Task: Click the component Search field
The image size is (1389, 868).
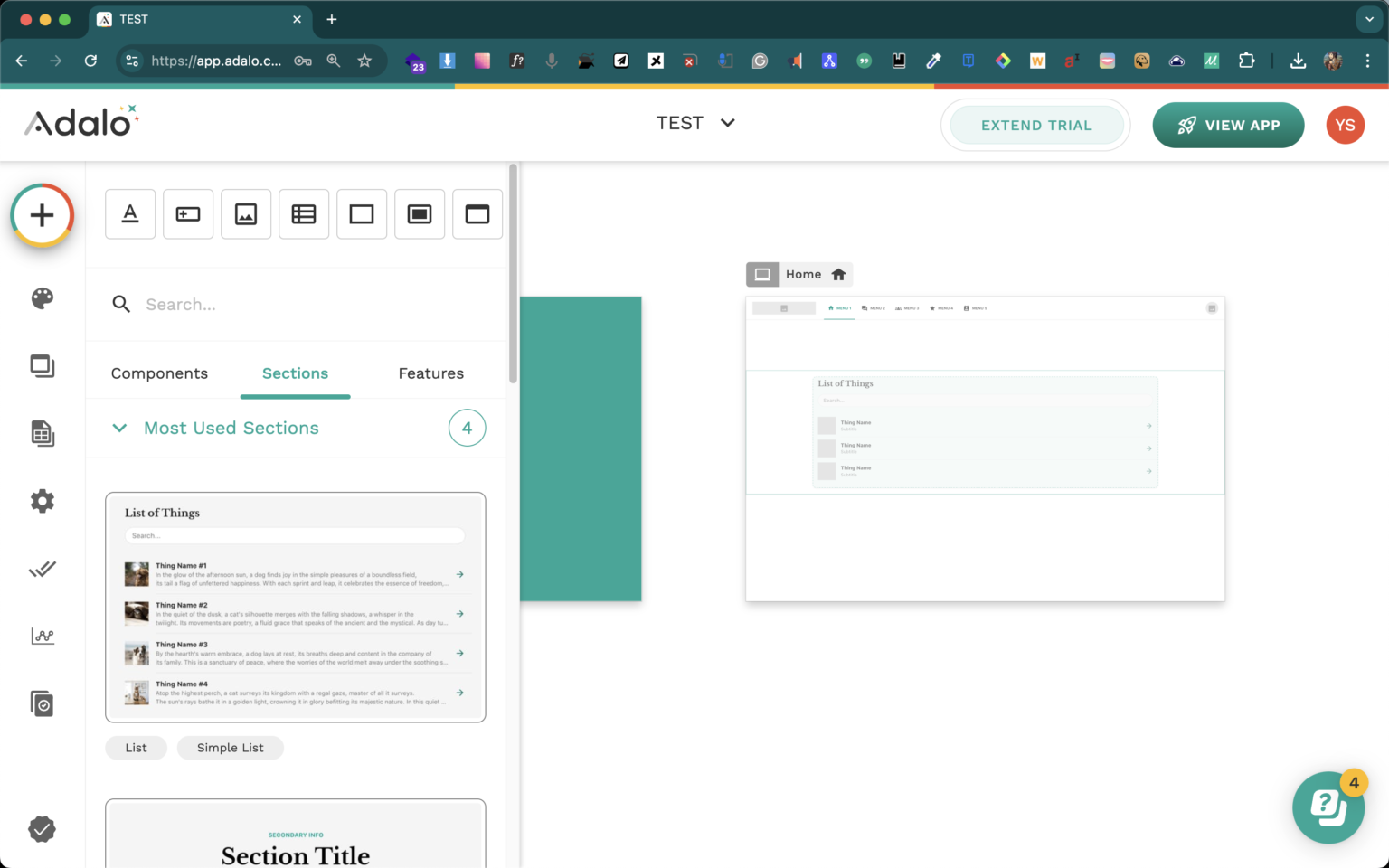Action: [x=307, y=305]
